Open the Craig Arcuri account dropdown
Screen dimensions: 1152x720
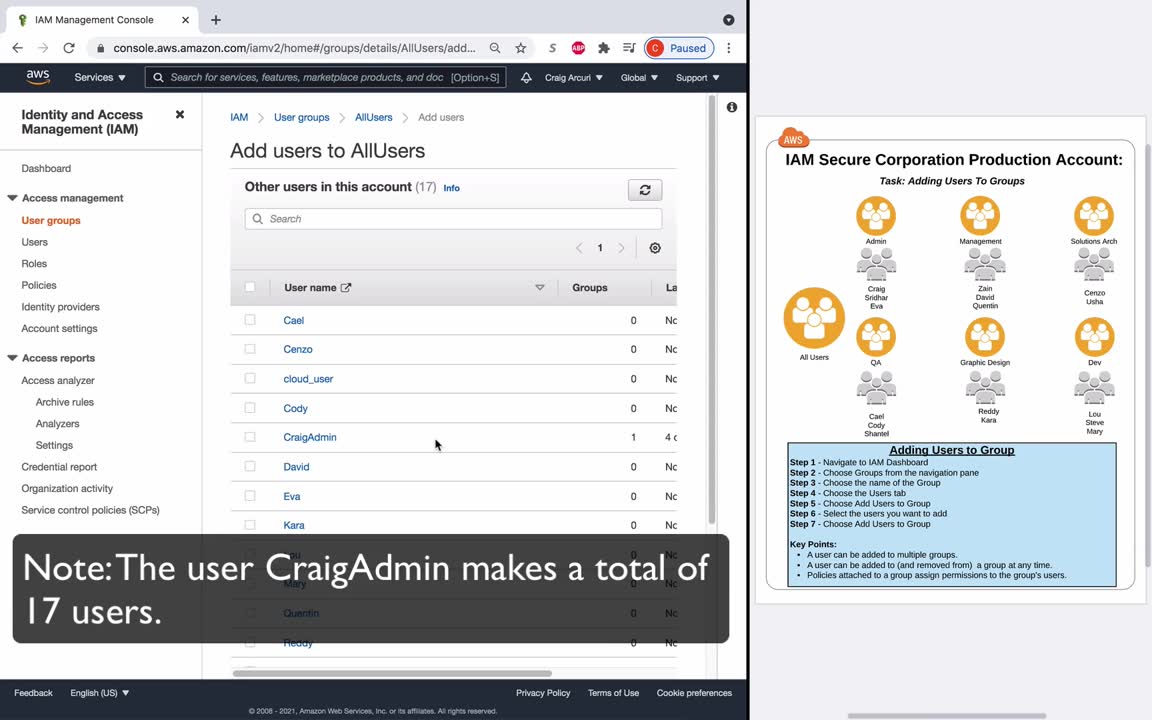point(574,77)
